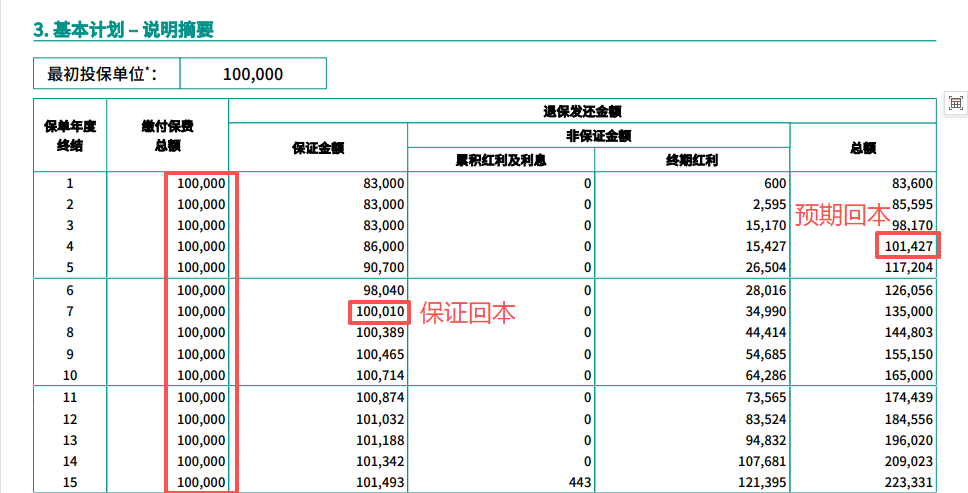Click the 最初投保单位 label cell
This screenshot has width=968, height=493.
(x=107, y=74)
